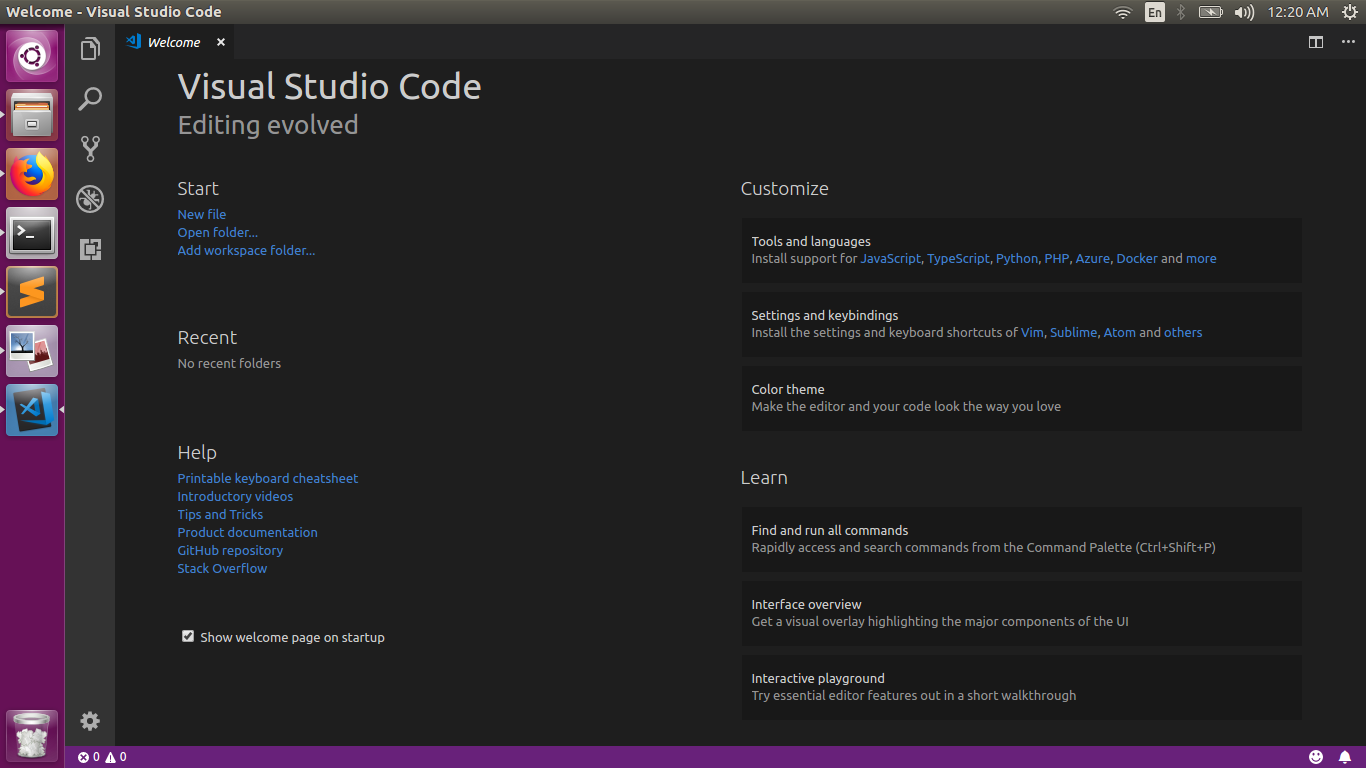Launch Firefox from the Ubuntu dock
1366x768 pixels.
coord(31,173)
